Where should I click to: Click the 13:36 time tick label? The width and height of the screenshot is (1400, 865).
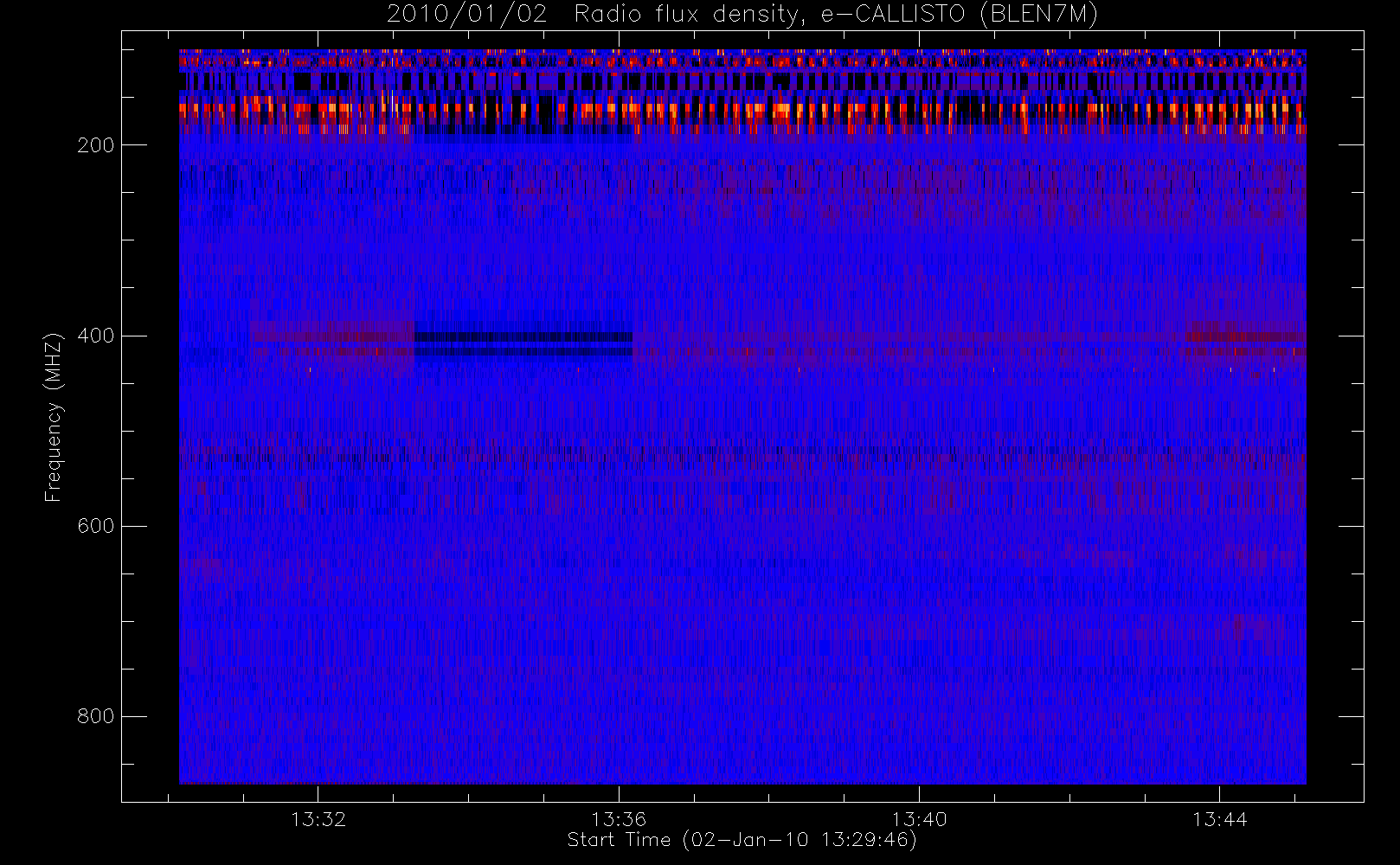619,819
